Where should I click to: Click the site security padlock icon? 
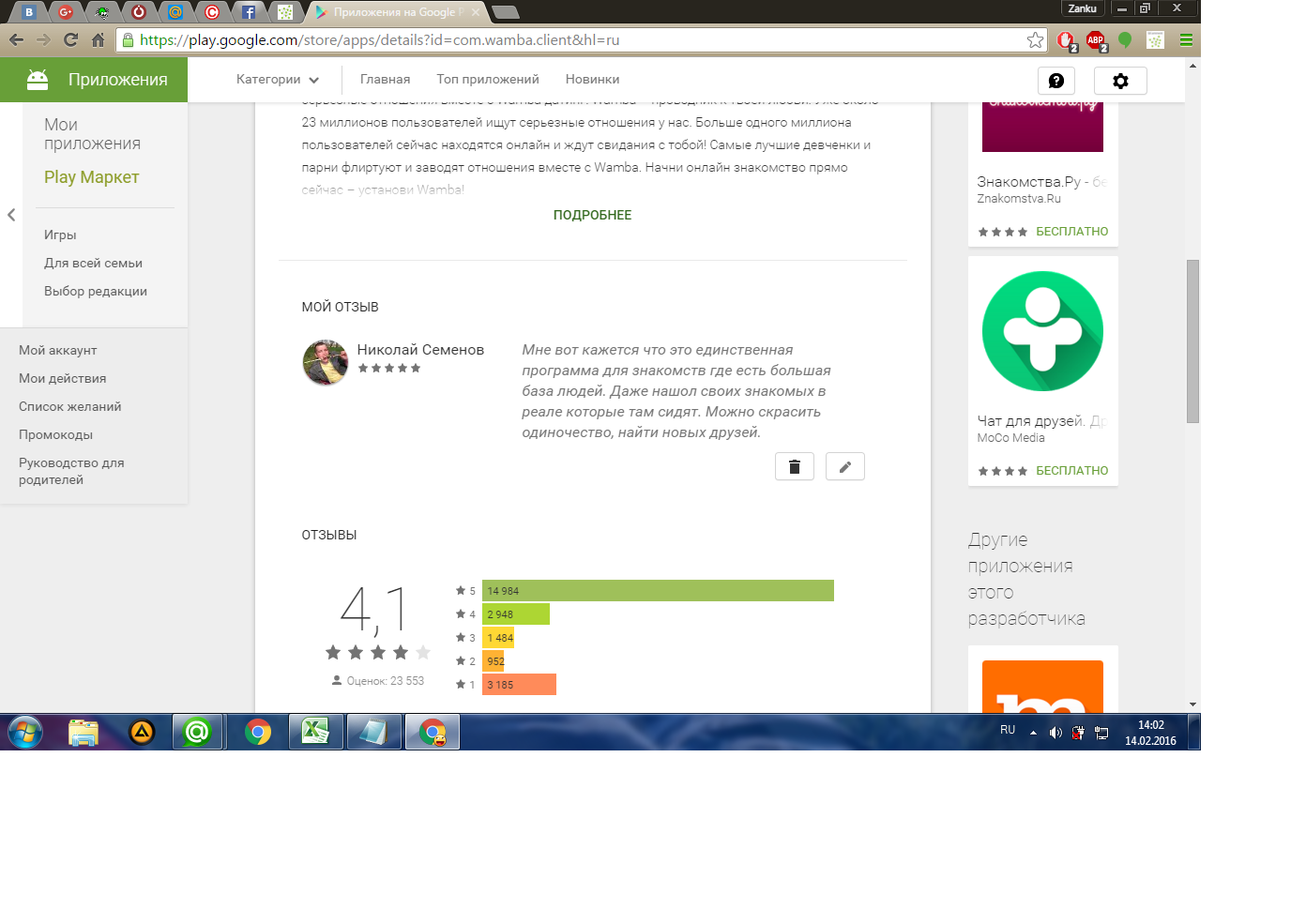pos(128,39)
